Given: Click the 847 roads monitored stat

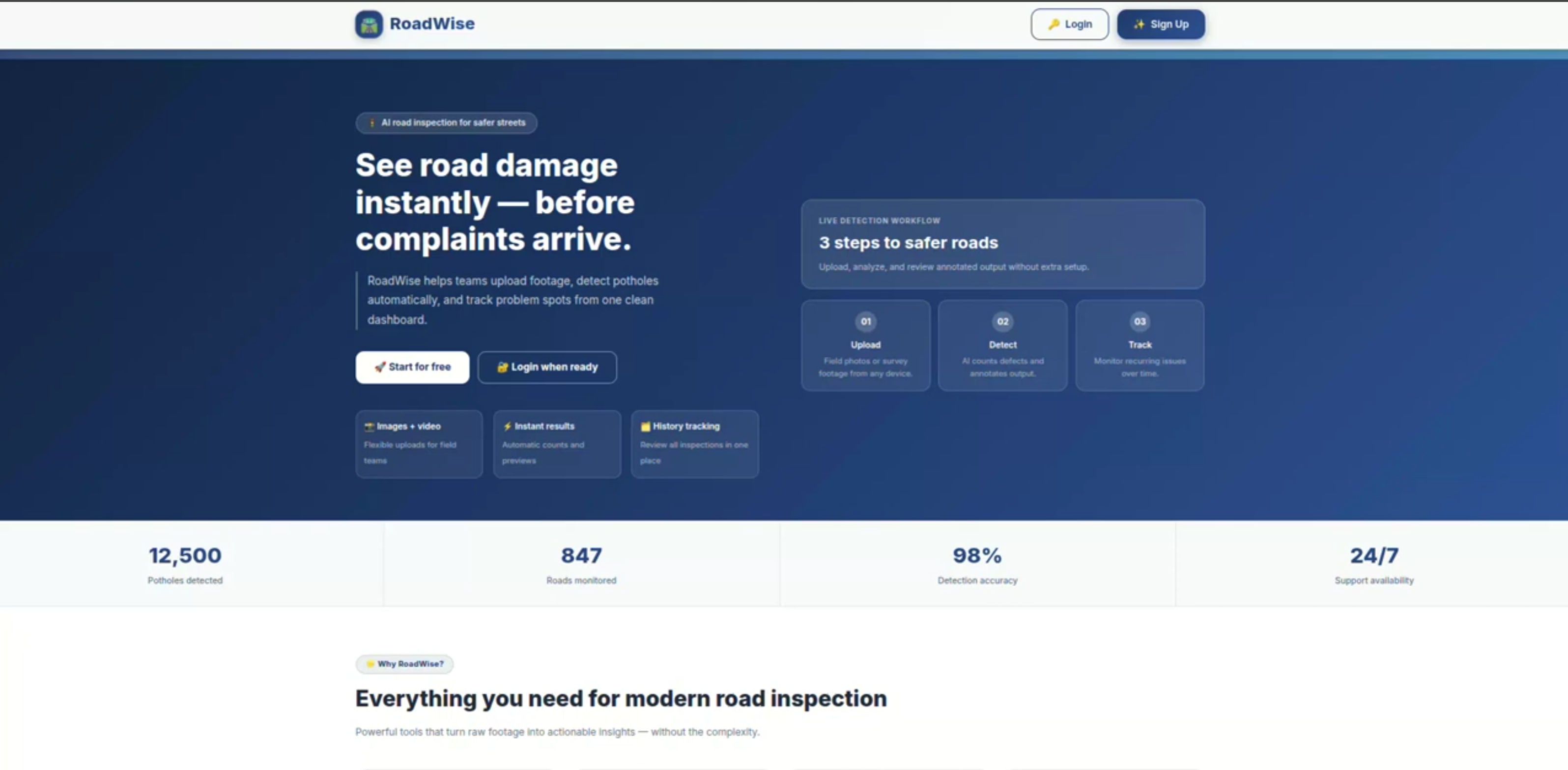Looking at the screenshot, I should [x=581, y=555].
